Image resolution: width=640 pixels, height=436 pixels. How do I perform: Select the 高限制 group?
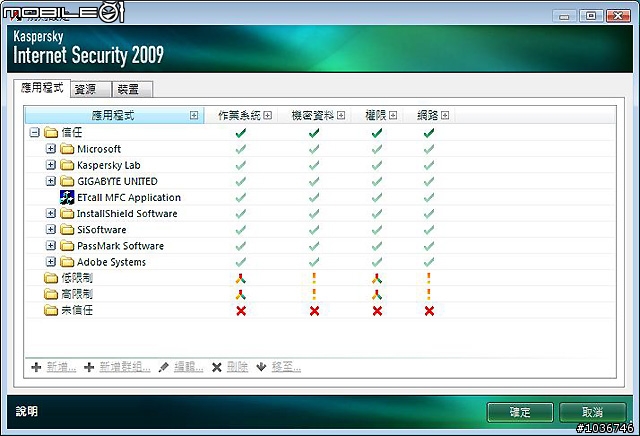pyautogui.click(x=77, y=294)
